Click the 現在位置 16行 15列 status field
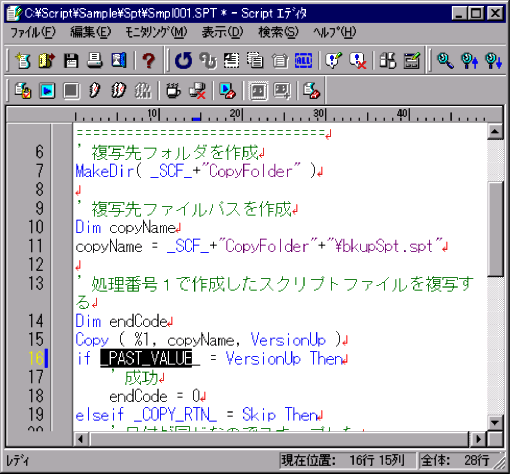 click(347, 461)
